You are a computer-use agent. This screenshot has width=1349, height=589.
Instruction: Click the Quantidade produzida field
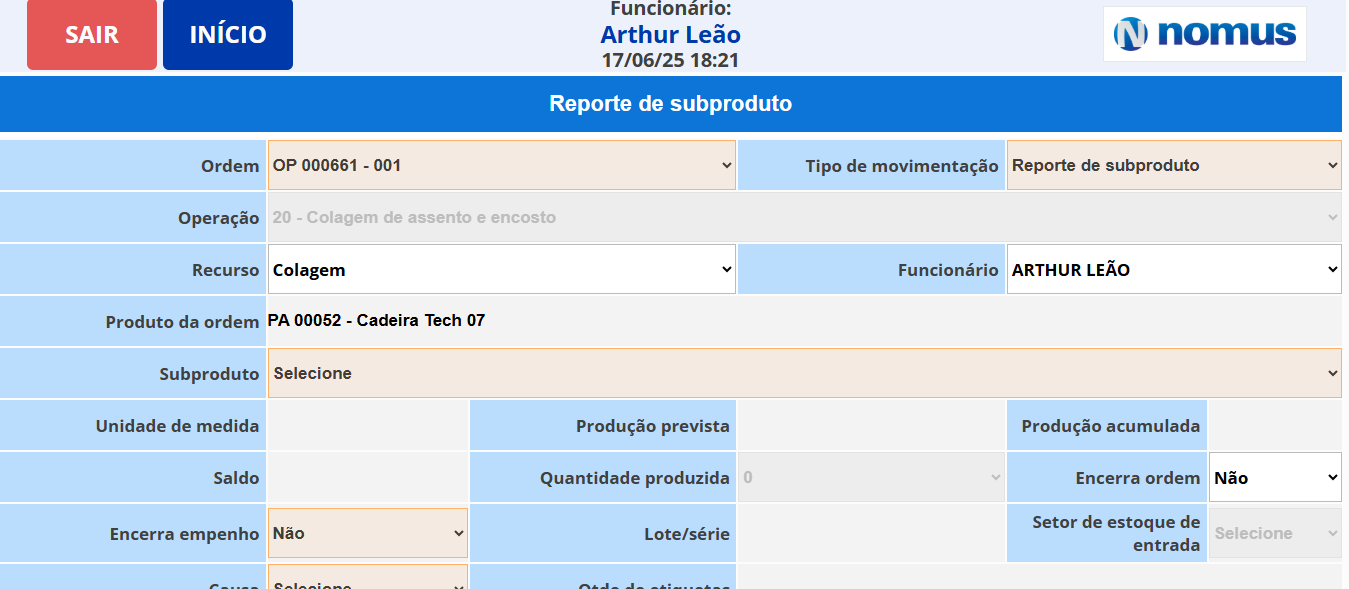point(872,478)
